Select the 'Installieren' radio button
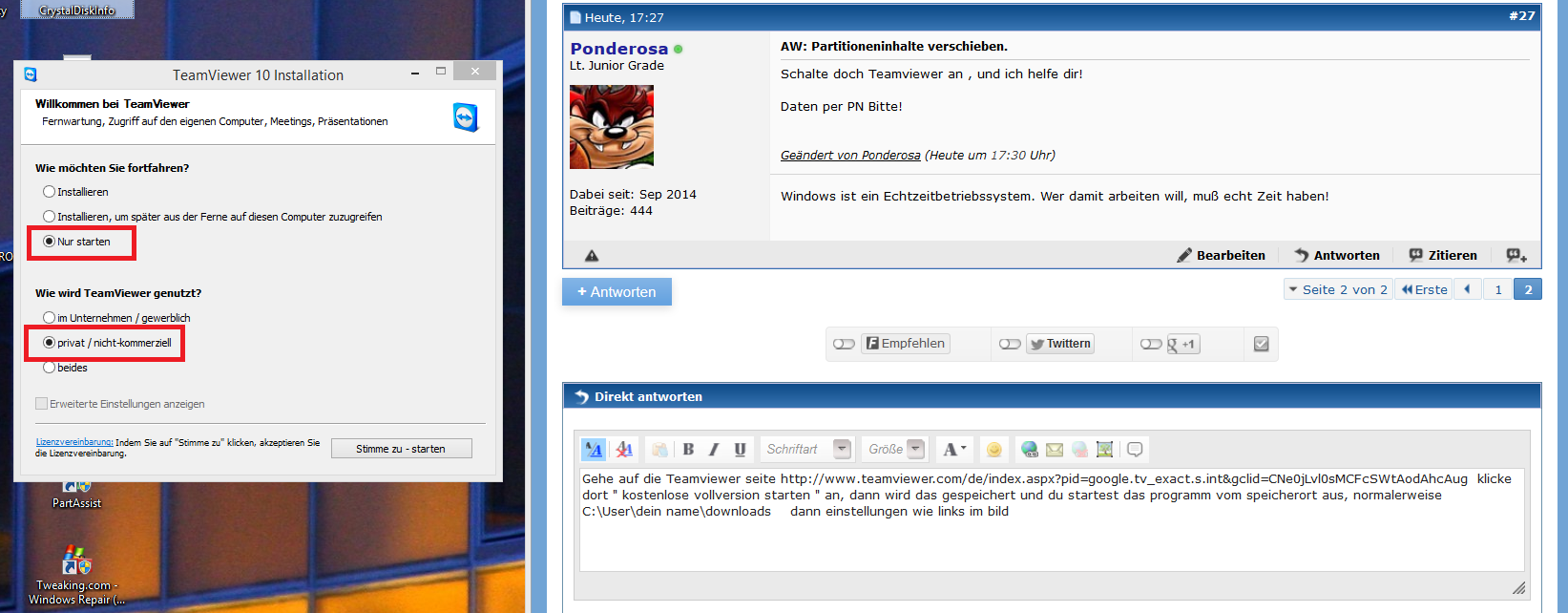Image resolution: width=1568 pixels, height=613 pixels. tap(49, 192)
